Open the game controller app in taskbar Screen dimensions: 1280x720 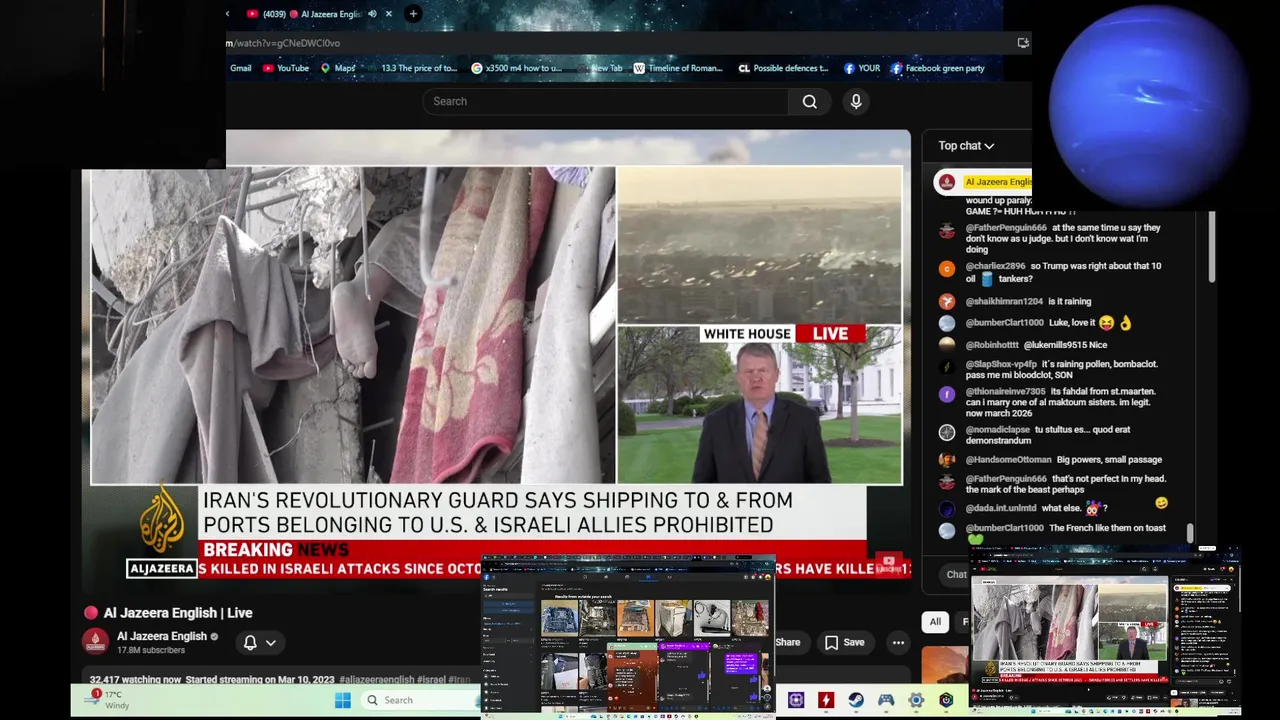pos(886,700)
